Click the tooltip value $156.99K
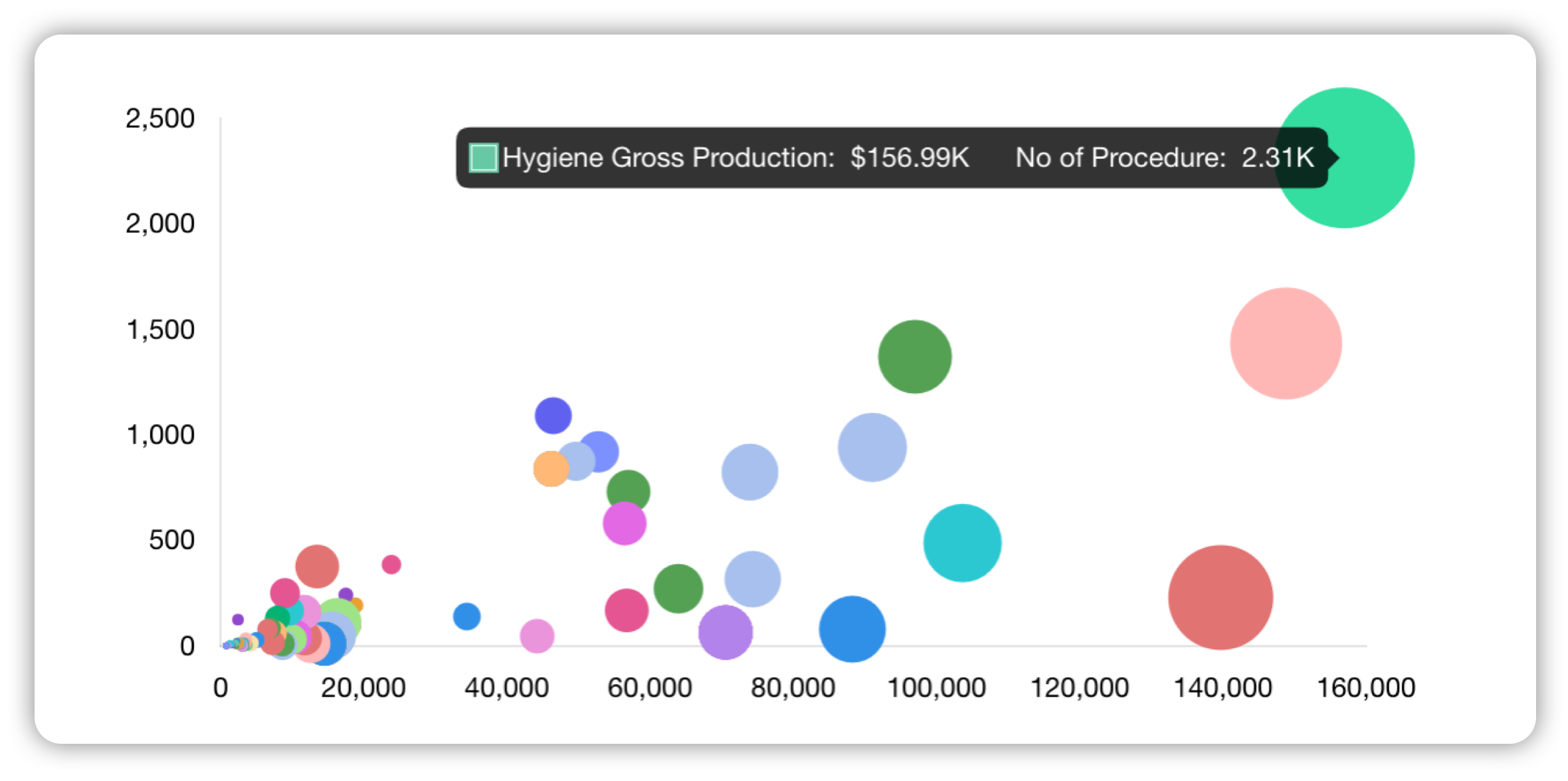This screenshot has height=781, width=1568. click(x=910, y=158)
